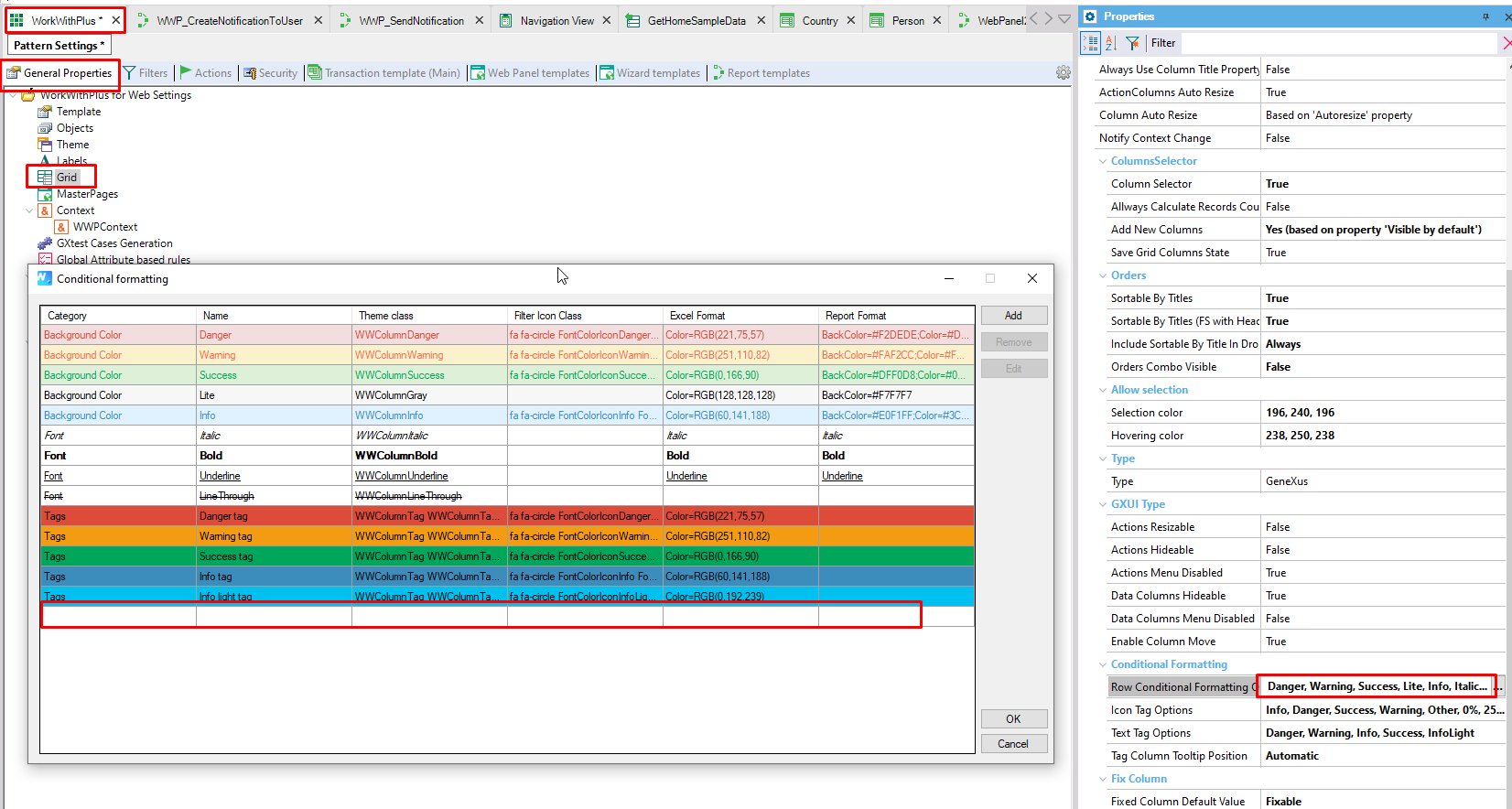Select the WWPContext tree node
The image size is (1512, 809).
(x=104, y=227)
